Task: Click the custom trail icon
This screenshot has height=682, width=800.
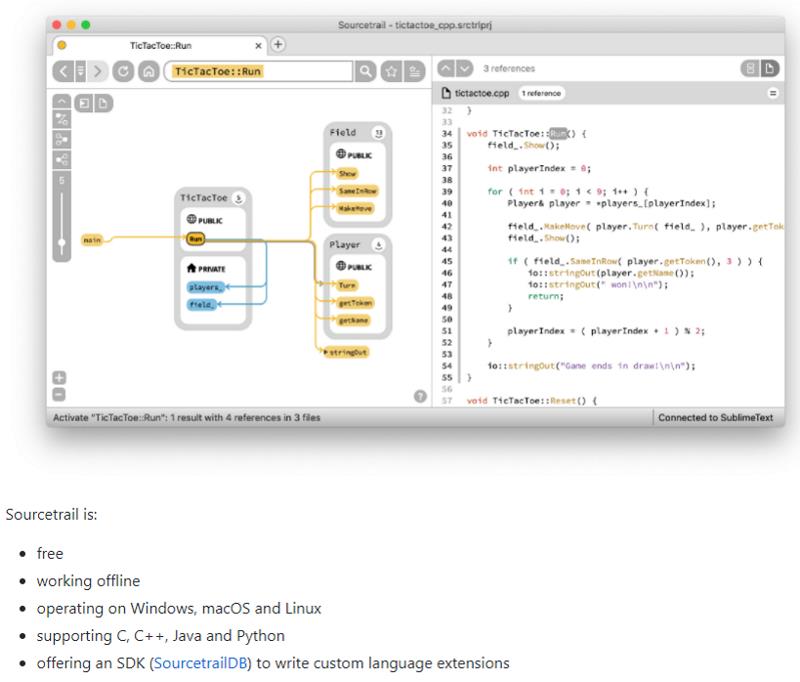Action: [62, 120]
